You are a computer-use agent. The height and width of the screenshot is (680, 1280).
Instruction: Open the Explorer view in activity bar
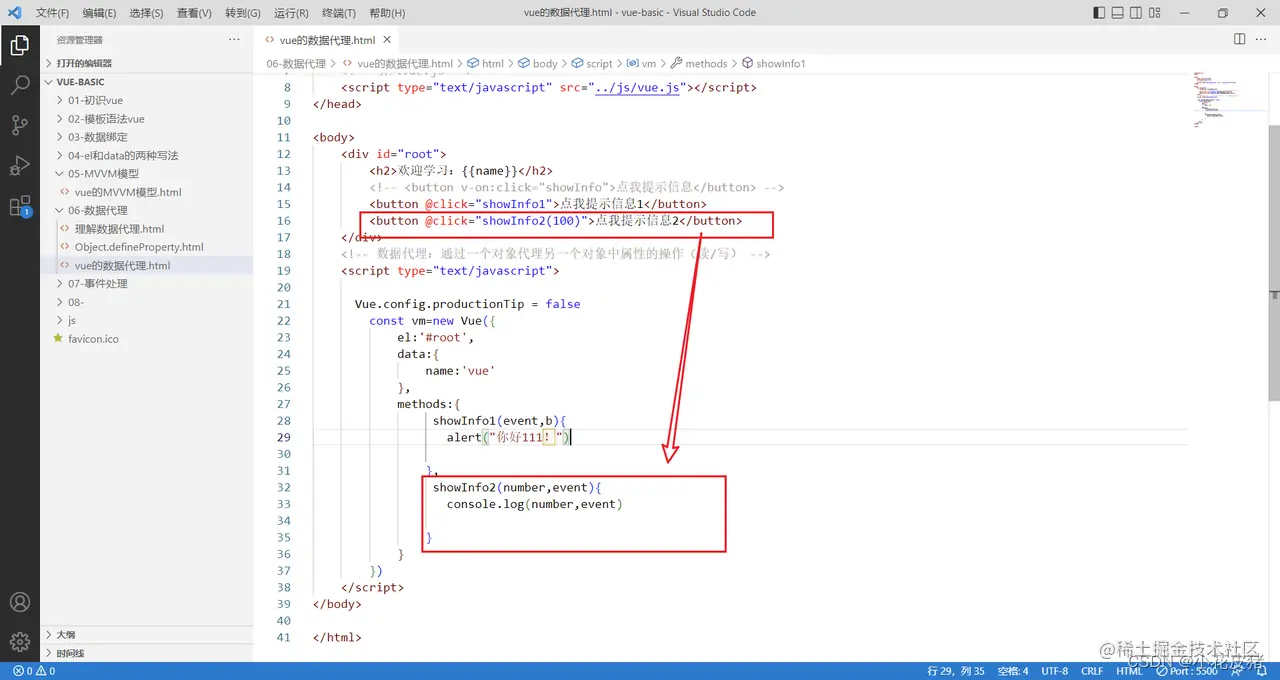[x=19, y=44]
